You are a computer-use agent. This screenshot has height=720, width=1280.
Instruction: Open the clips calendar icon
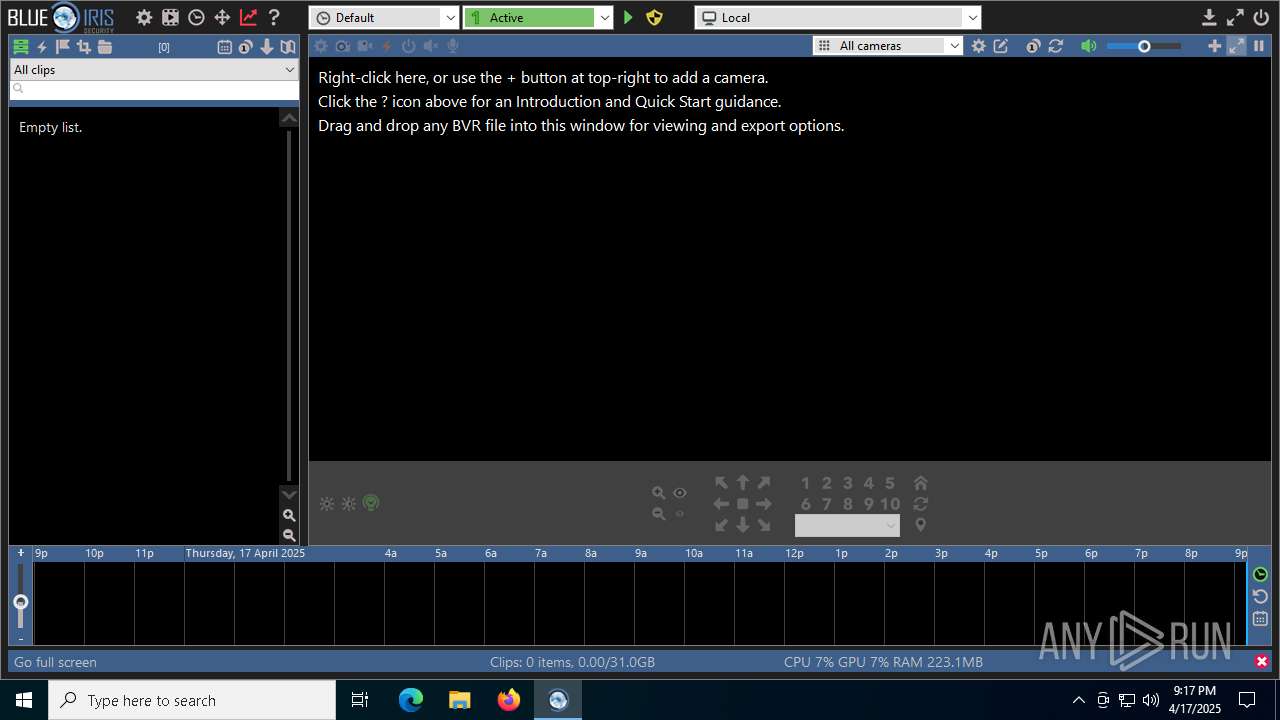[225, 47]
